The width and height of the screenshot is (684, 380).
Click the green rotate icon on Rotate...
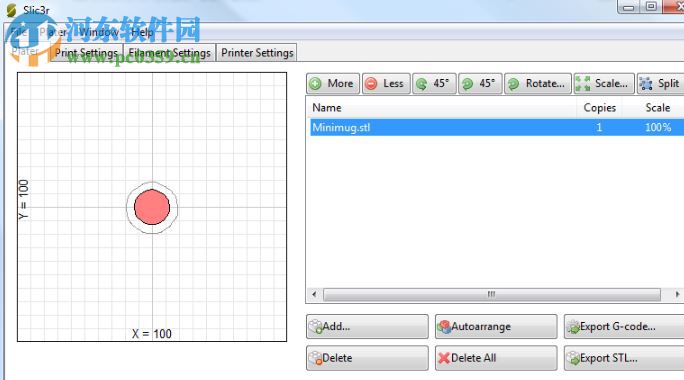513,83
